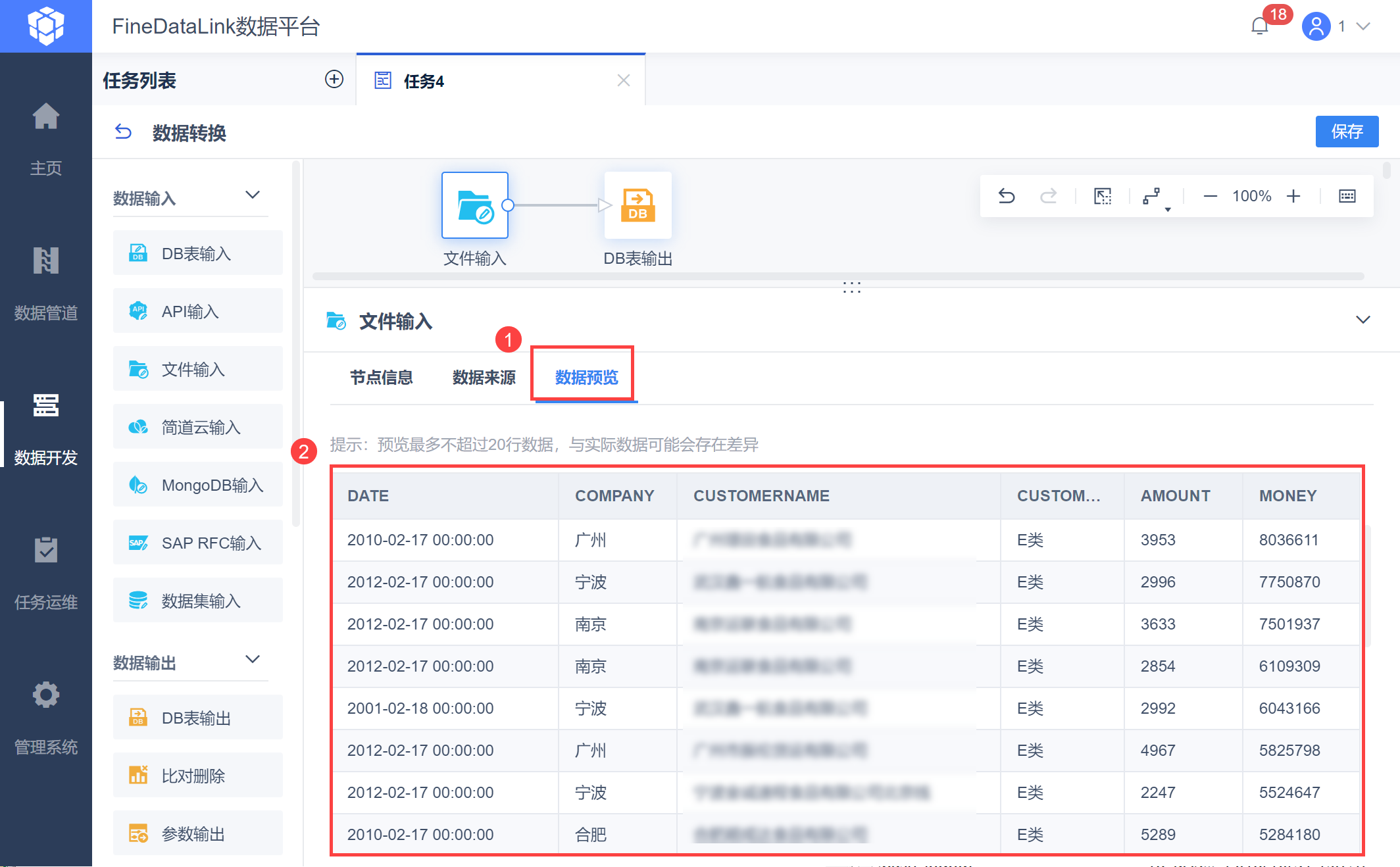Switch to the 节点信息 tab
This screenshot has height=867, width=1400.
coord(381,378)
